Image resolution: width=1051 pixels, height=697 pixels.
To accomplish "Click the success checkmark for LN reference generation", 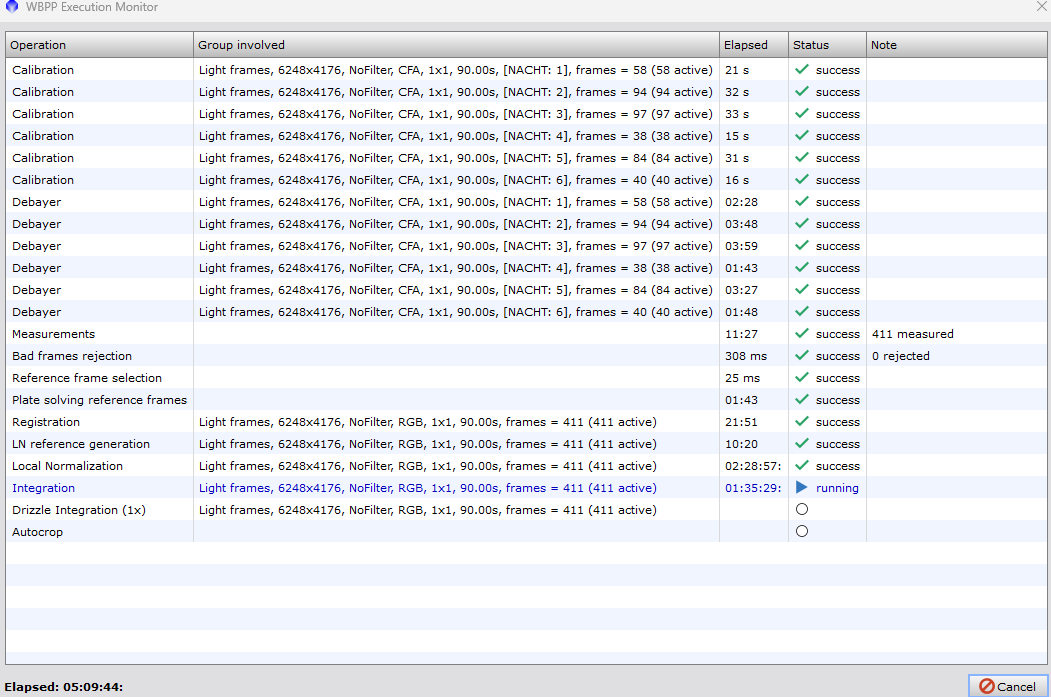I will [x=802, y=444].
